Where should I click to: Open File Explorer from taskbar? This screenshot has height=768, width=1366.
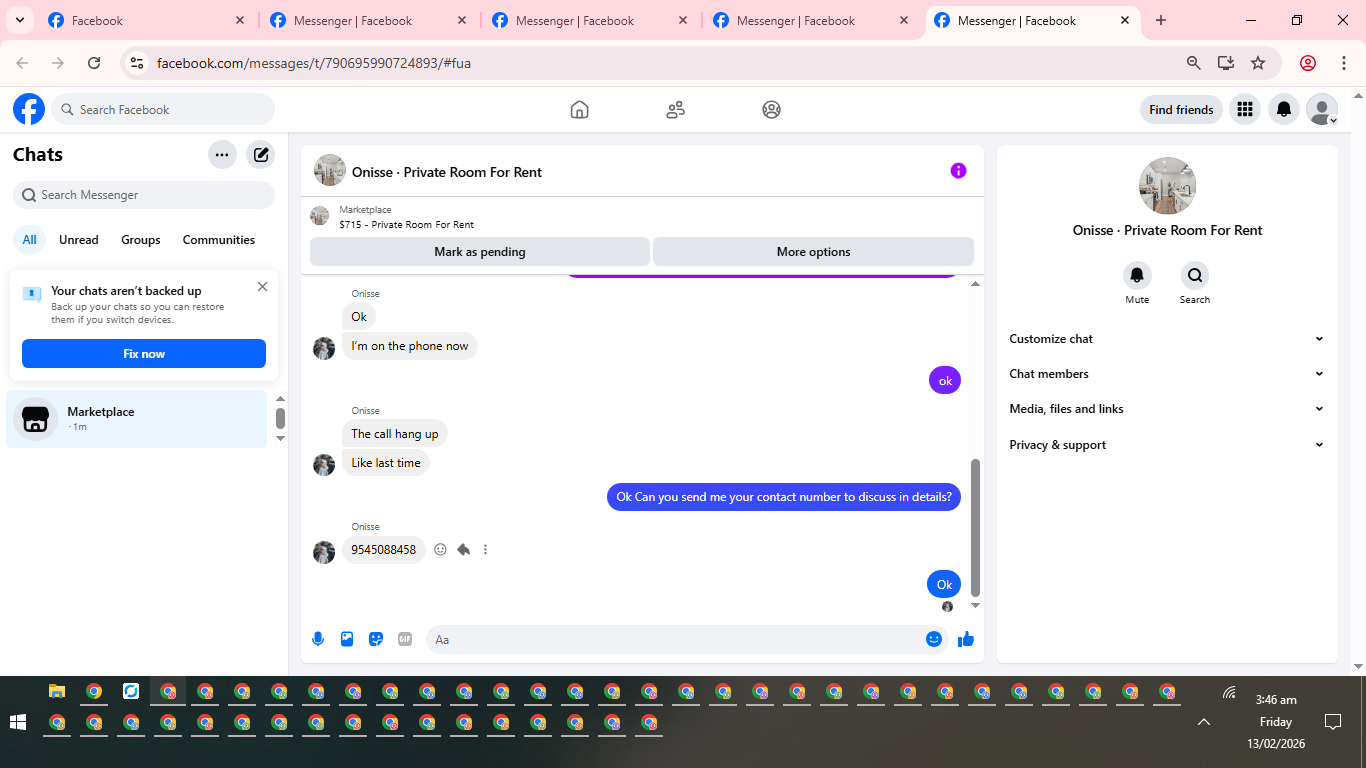[x=57, y=692]
